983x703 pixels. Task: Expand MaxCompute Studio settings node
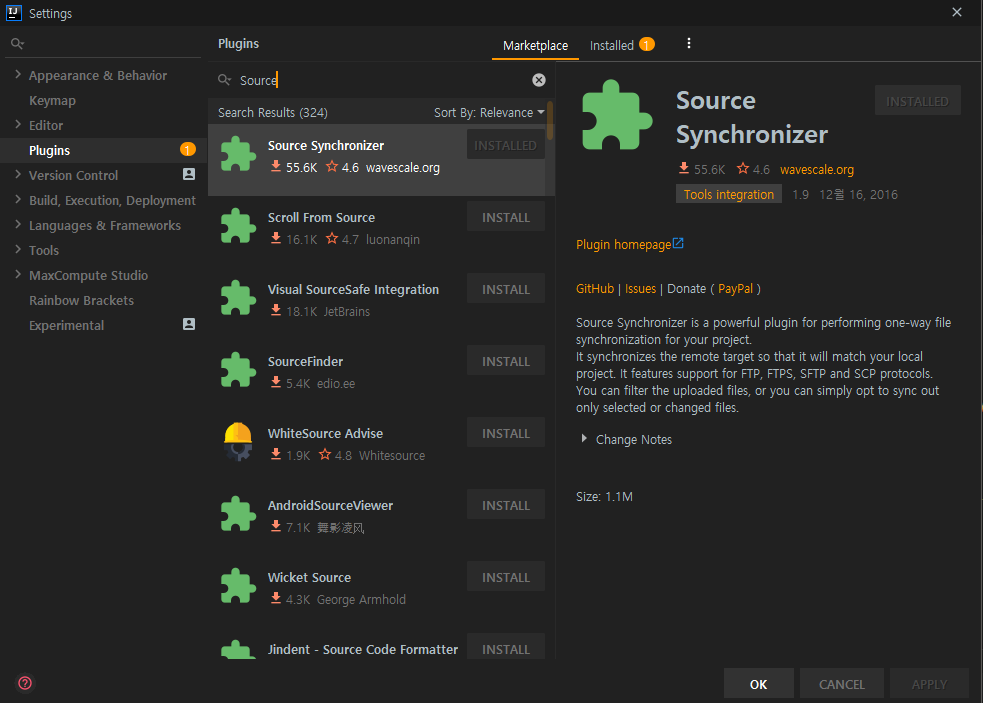[18, 275]
